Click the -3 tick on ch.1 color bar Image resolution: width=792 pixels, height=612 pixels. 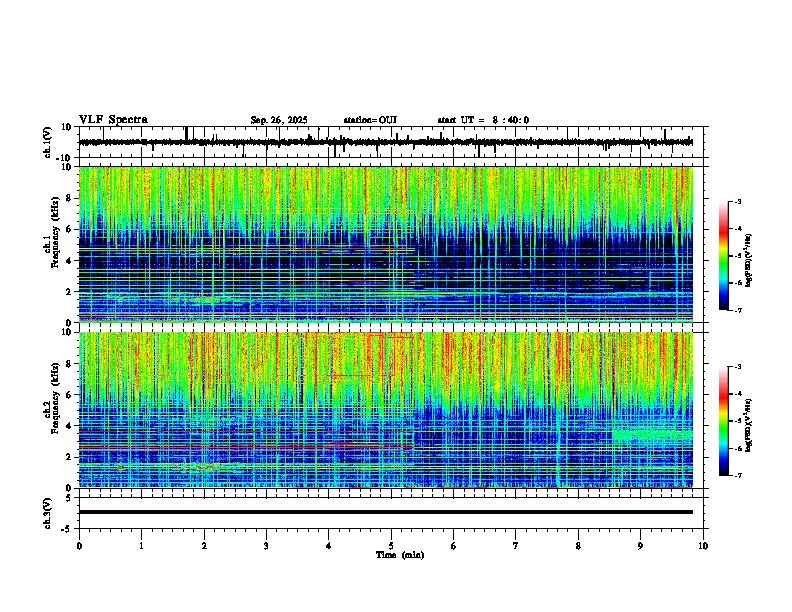pyautogui.click(x=737, y=201)
